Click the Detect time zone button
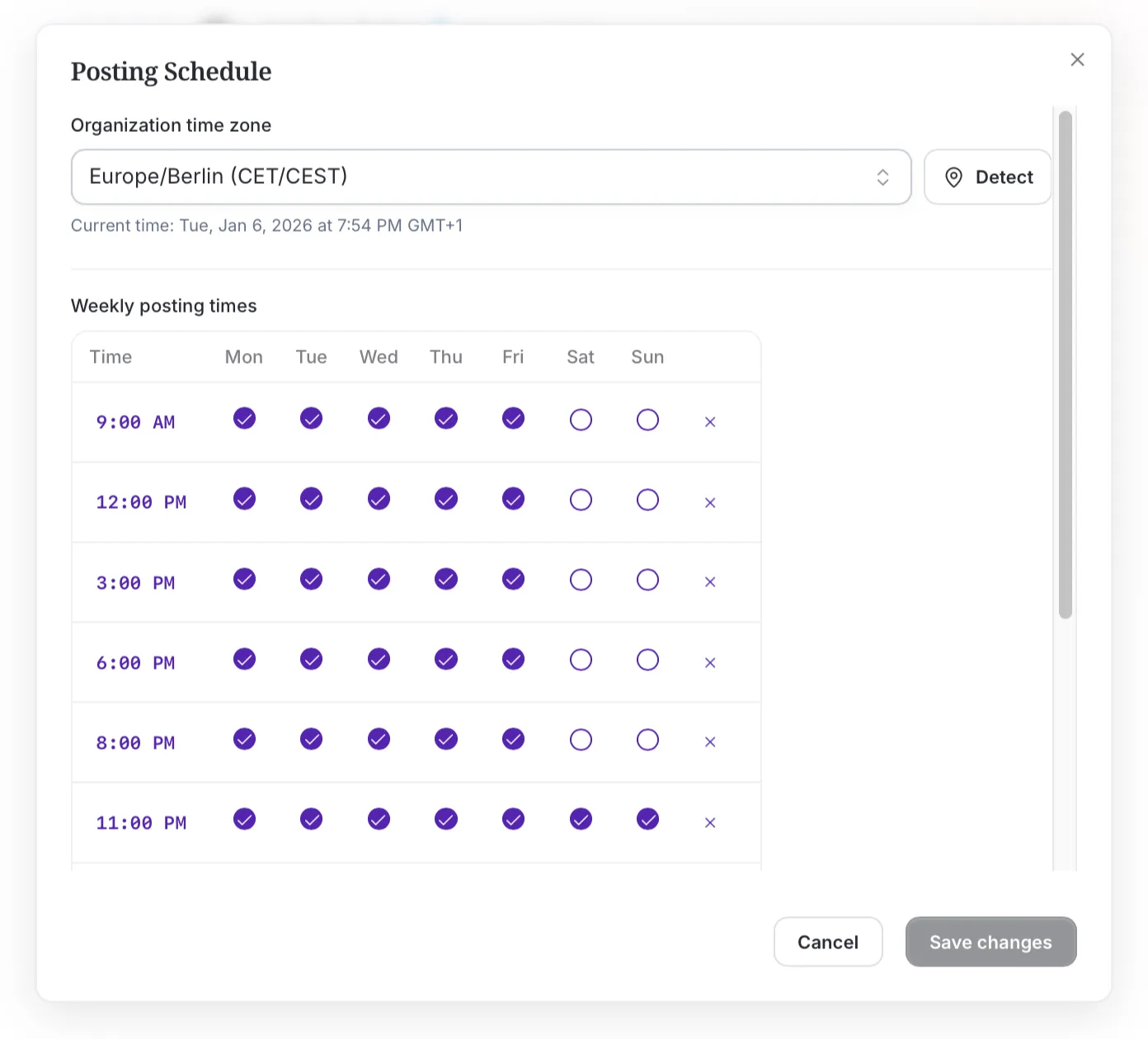The width and height of the screenshot is (1148, 1039). pyautogui.click(x=988, y=176)
